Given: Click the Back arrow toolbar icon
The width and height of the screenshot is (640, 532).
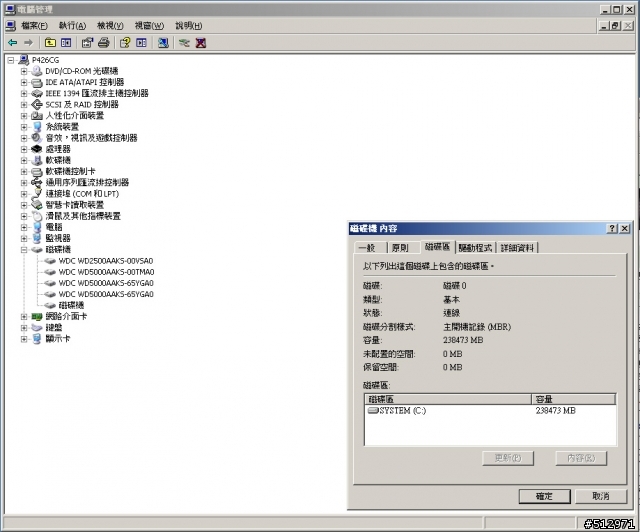Looking at the screenshot, I should [x=12, y=43].
